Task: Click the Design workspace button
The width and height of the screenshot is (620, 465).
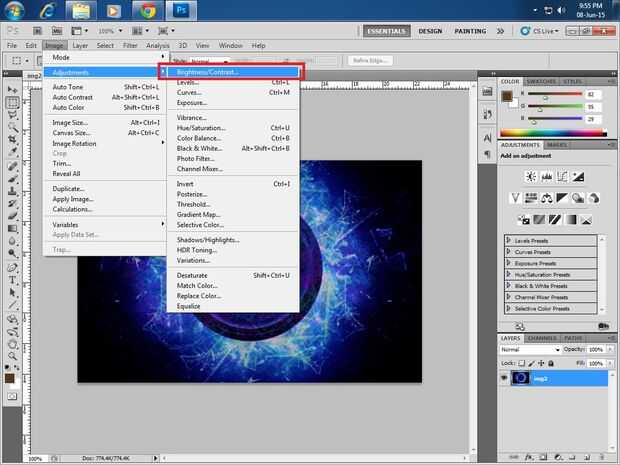Action: [x=430, y=31]
